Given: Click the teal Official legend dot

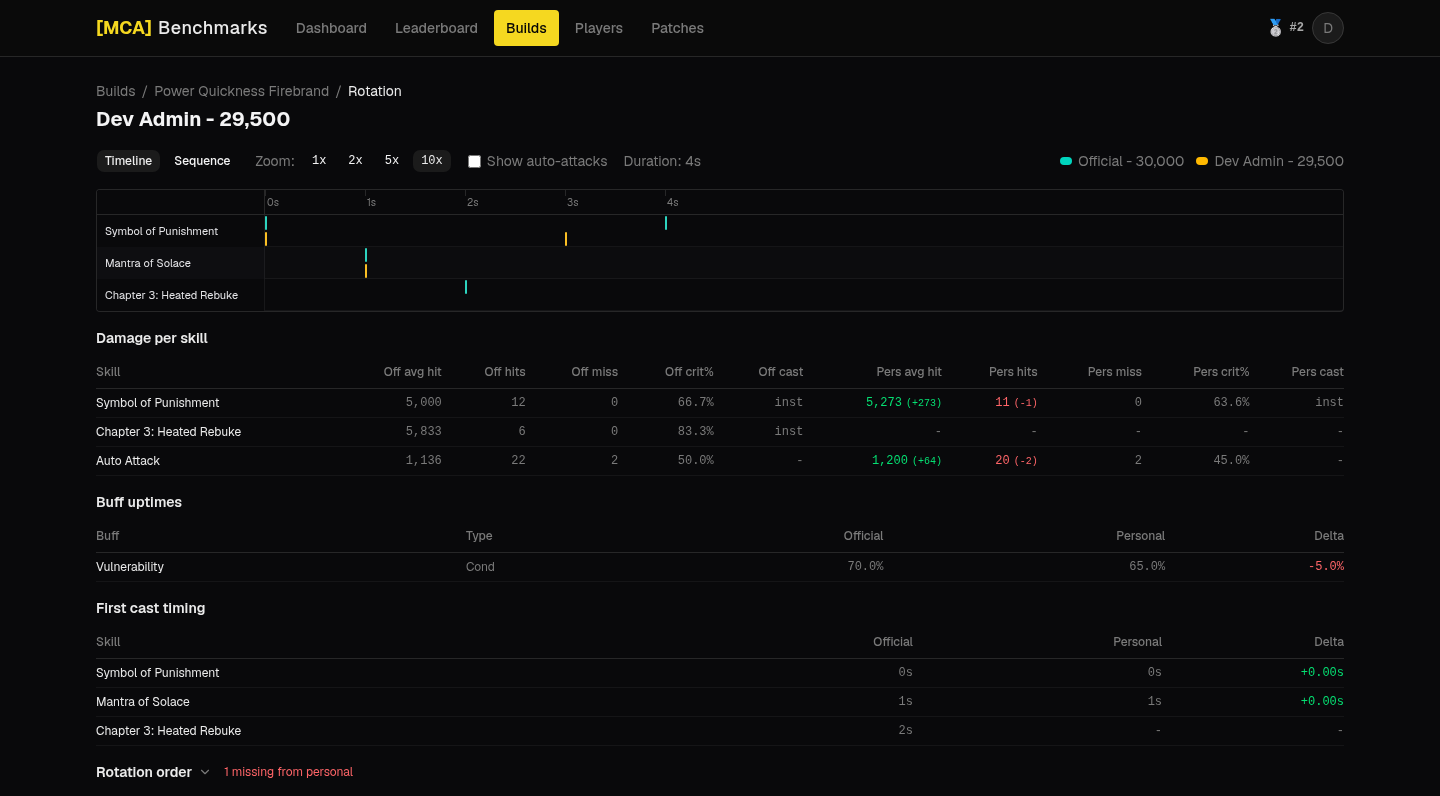Looking at the screenshot, I should [x=1066, y=161].
